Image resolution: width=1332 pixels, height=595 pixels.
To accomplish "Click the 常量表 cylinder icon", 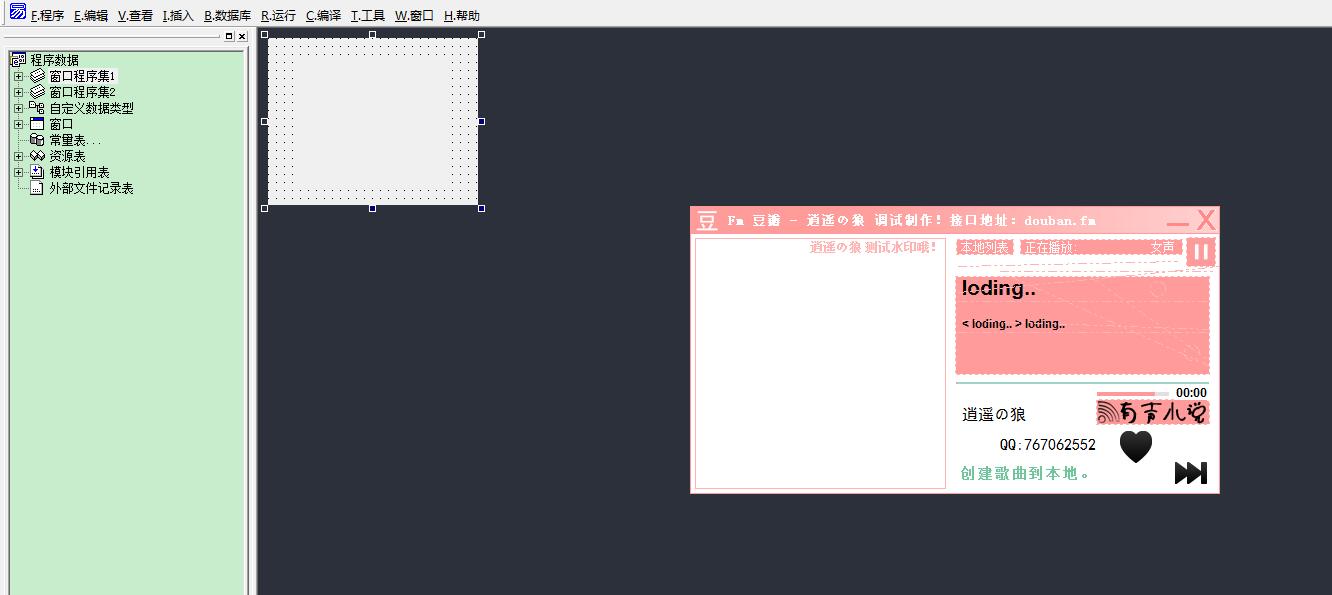I will click(x=37, y=140).
